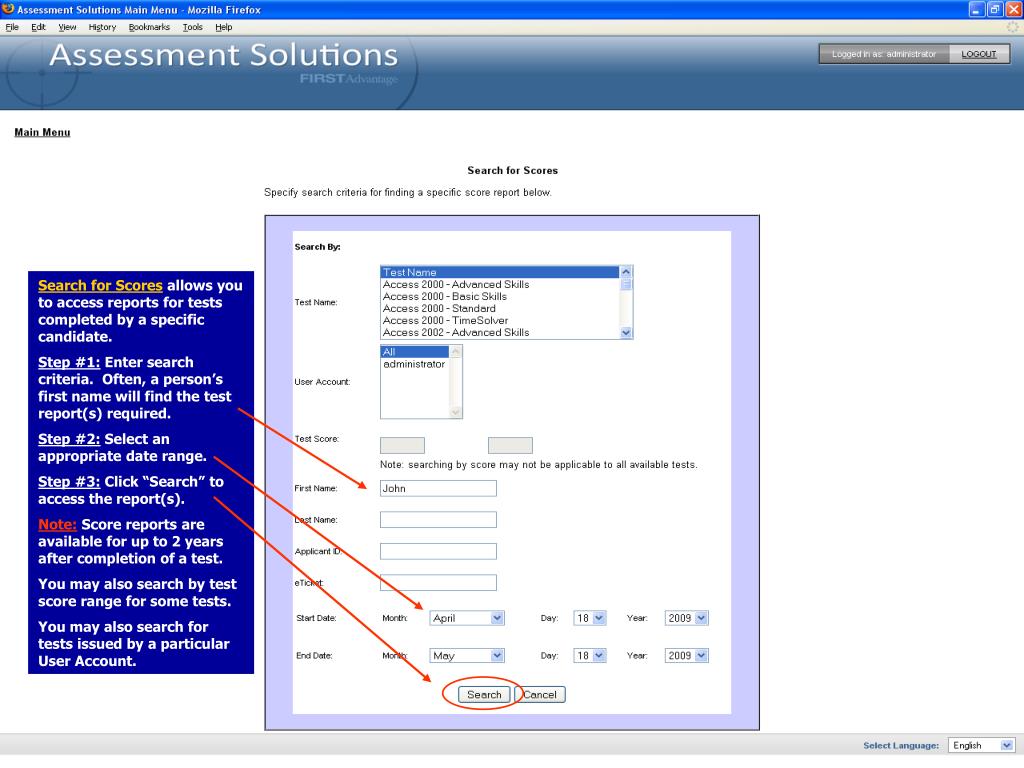Open the History menu
Viewport: 1024px width, 768px height.
click(x=103, y=27)
